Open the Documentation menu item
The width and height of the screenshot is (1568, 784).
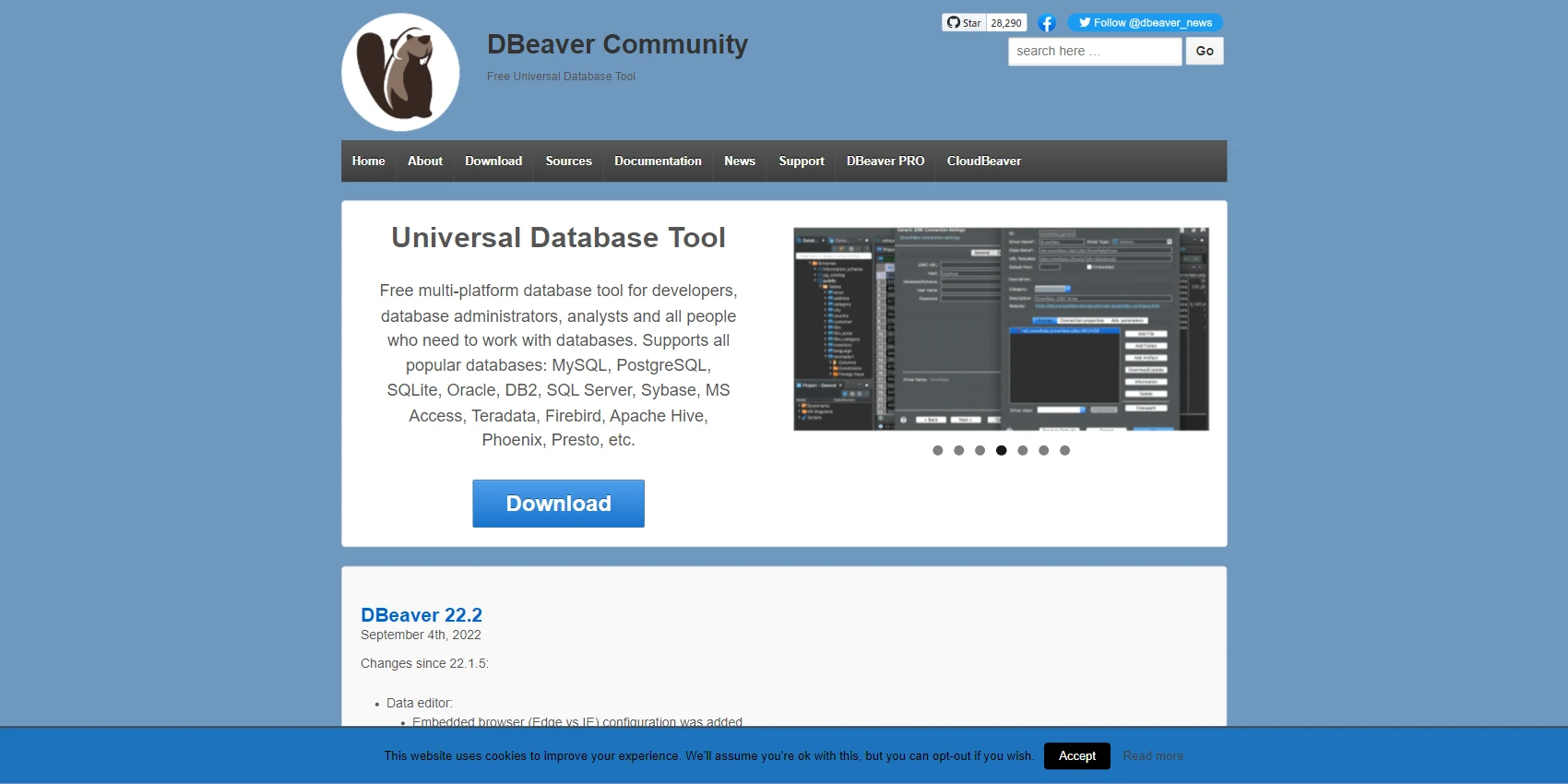[658, 161]
